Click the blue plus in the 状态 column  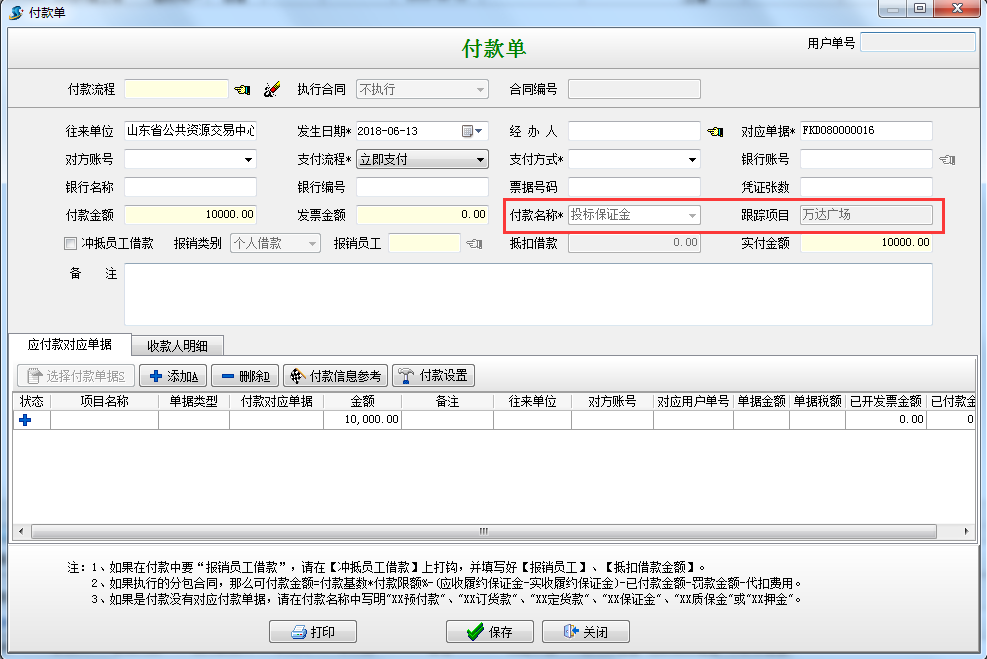click(25, 421)
